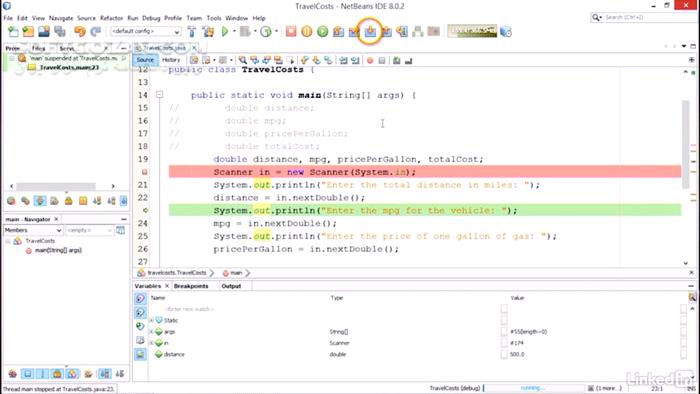Switch to the Output tab

[x=231, y=286]
